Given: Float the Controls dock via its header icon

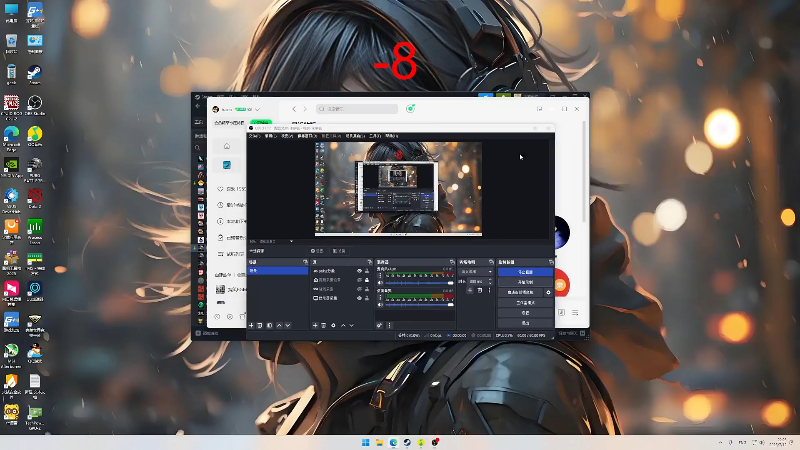Looking at the screenshot, I should tap(551, 262).
